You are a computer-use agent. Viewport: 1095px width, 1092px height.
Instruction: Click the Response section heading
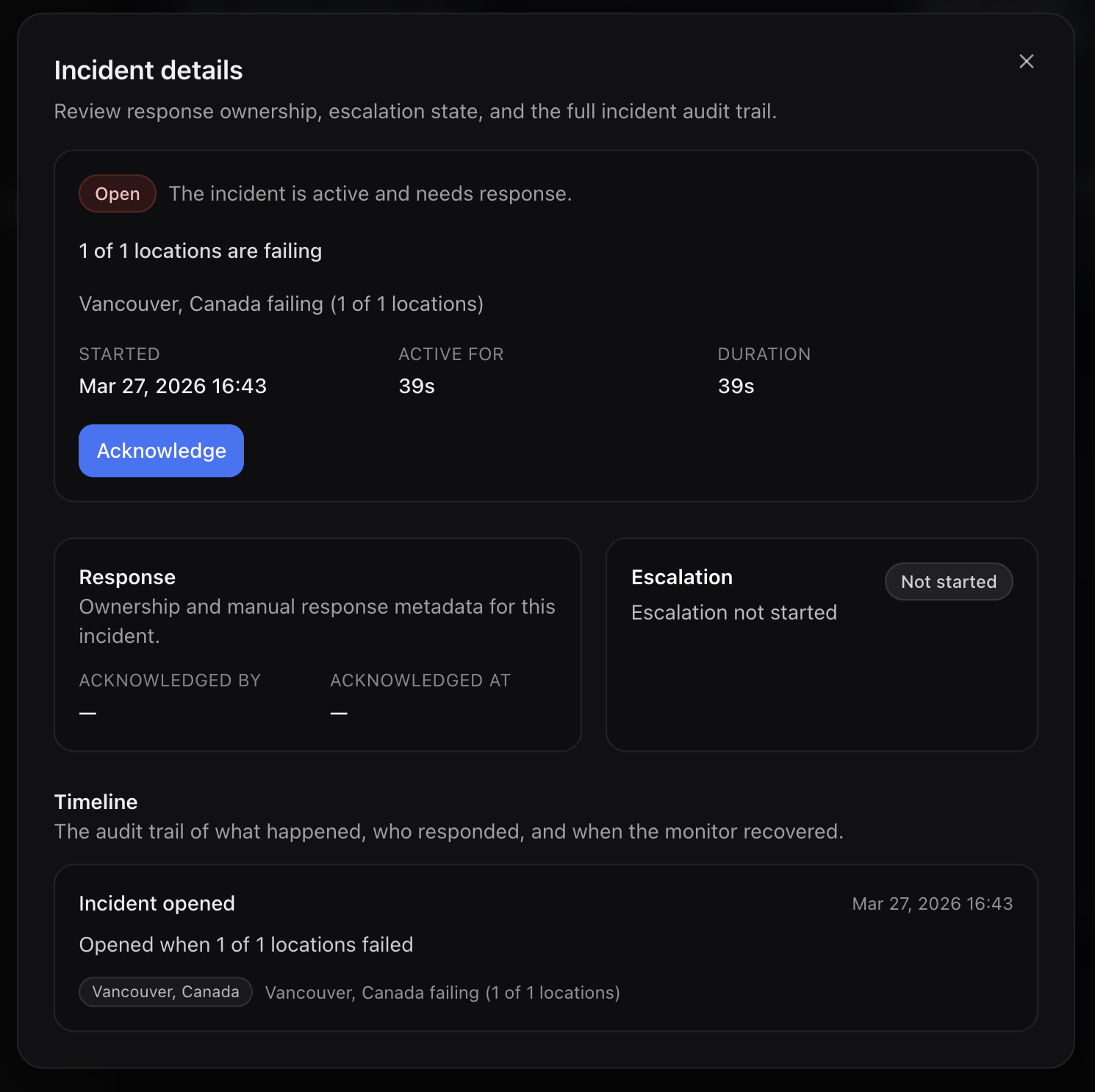click(x=127, y=577)
